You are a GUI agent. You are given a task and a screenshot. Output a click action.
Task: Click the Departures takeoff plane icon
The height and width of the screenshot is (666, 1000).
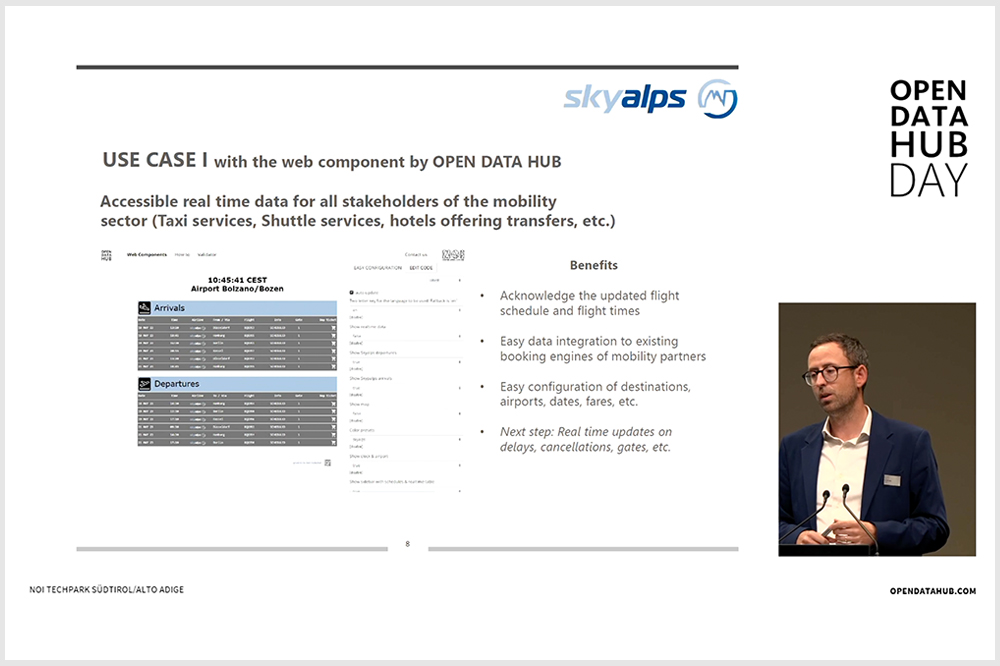pos(145,384)
